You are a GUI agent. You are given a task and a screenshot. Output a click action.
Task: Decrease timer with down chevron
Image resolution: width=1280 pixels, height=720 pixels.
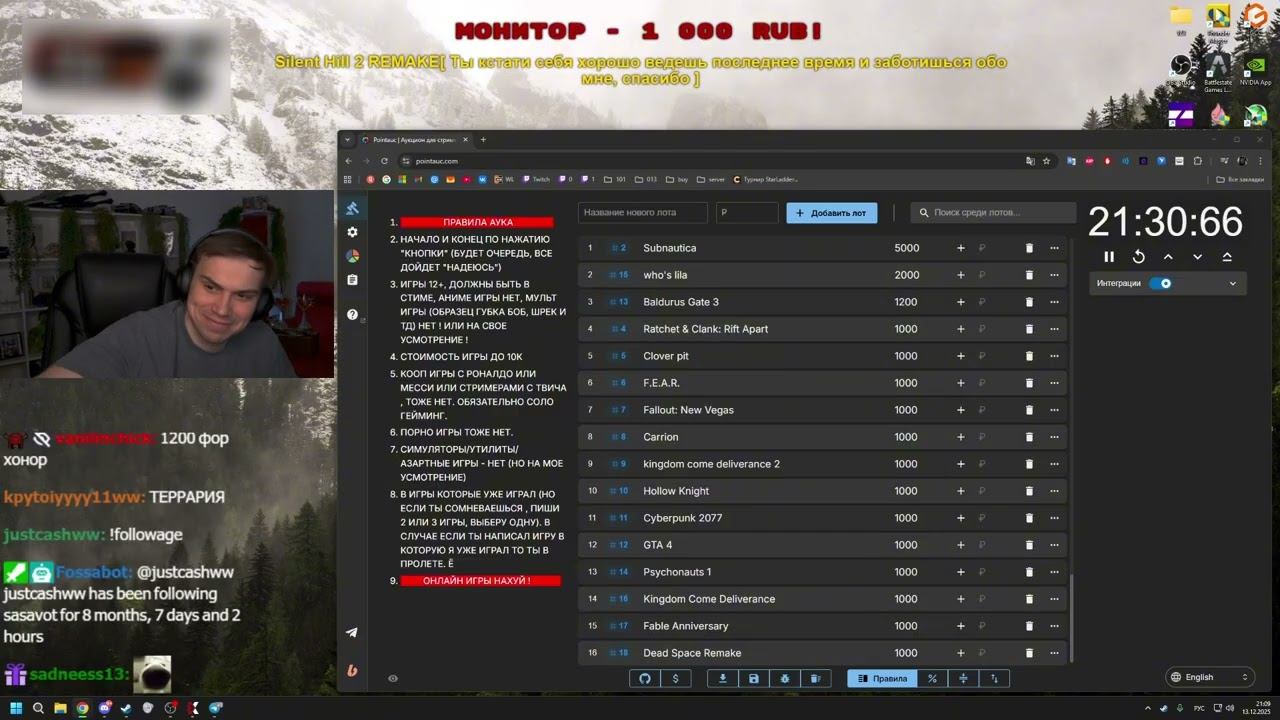(1197, 257)
